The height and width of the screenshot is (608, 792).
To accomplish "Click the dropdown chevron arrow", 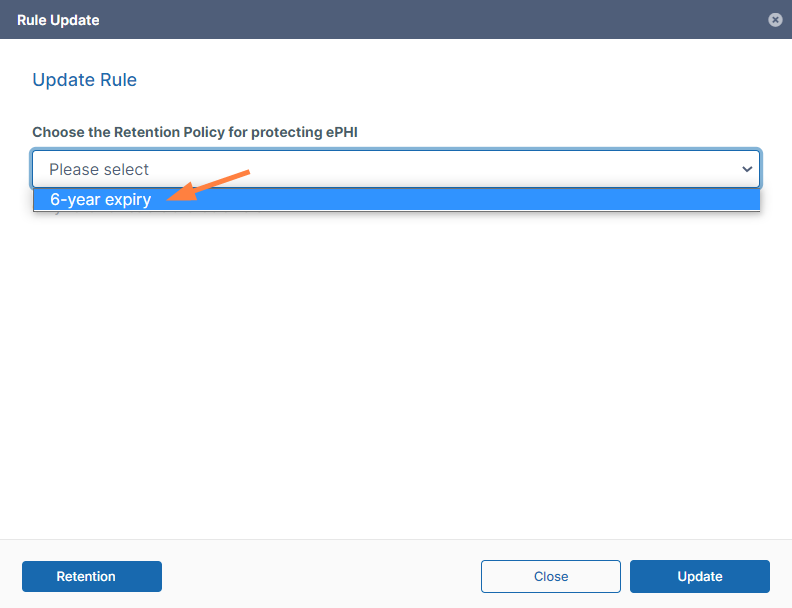I will [x=747, y=170].
